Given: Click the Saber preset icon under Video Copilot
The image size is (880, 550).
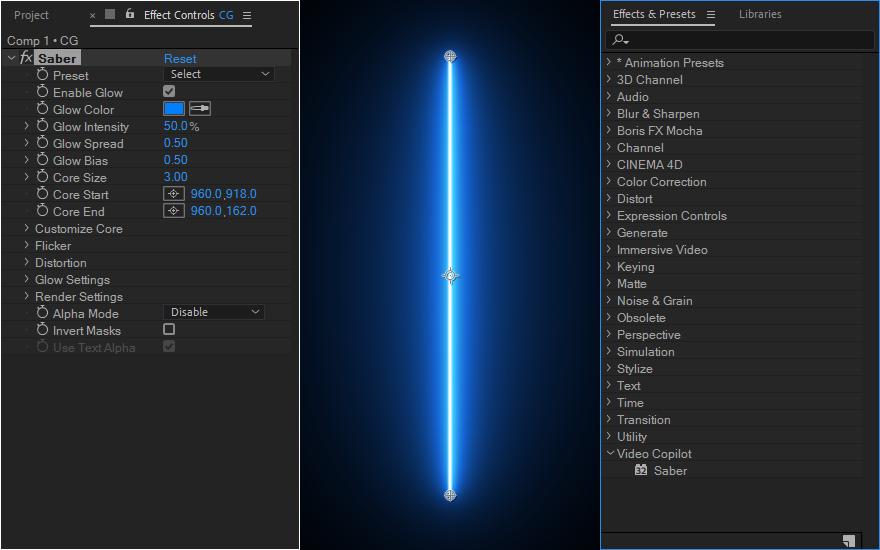Looking at the screenshot, I should pyautogui.click(x=641, y=470).
